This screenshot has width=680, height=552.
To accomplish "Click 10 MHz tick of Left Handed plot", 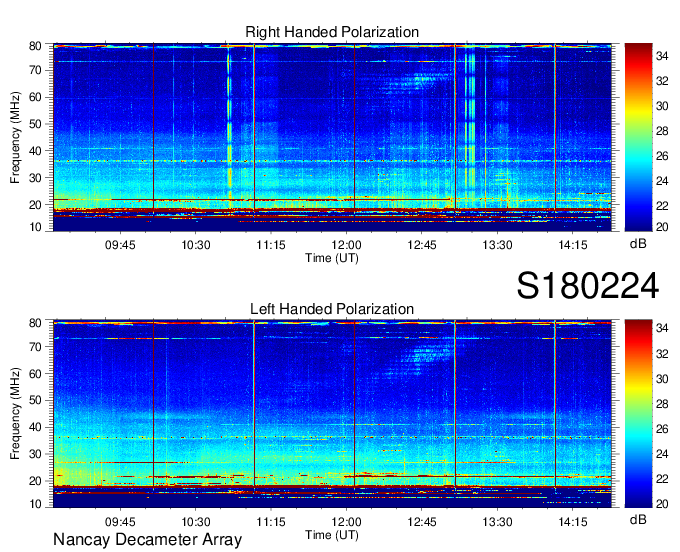I will (35, 504).
